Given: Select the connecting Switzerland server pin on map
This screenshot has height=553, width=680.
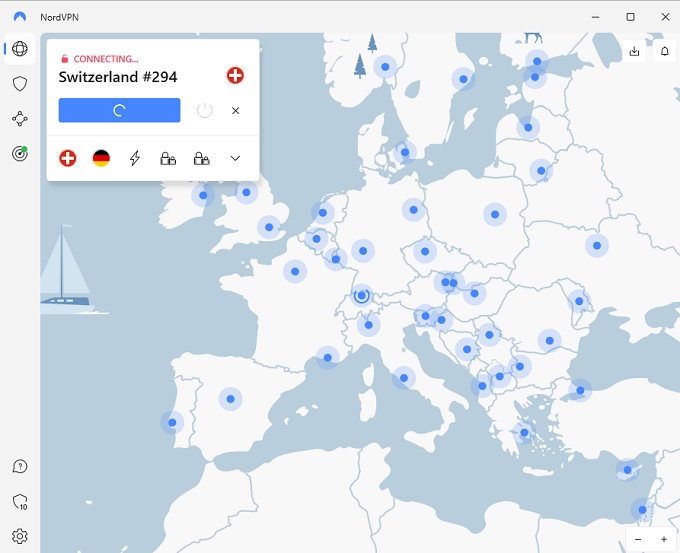Looking at the screenshot, I should click(362, 296).
